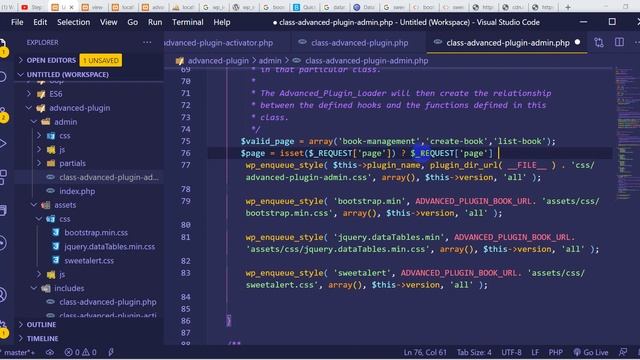Click line number 79 in gutter
This screenshot has width=640, height=360.
point(185,201)
